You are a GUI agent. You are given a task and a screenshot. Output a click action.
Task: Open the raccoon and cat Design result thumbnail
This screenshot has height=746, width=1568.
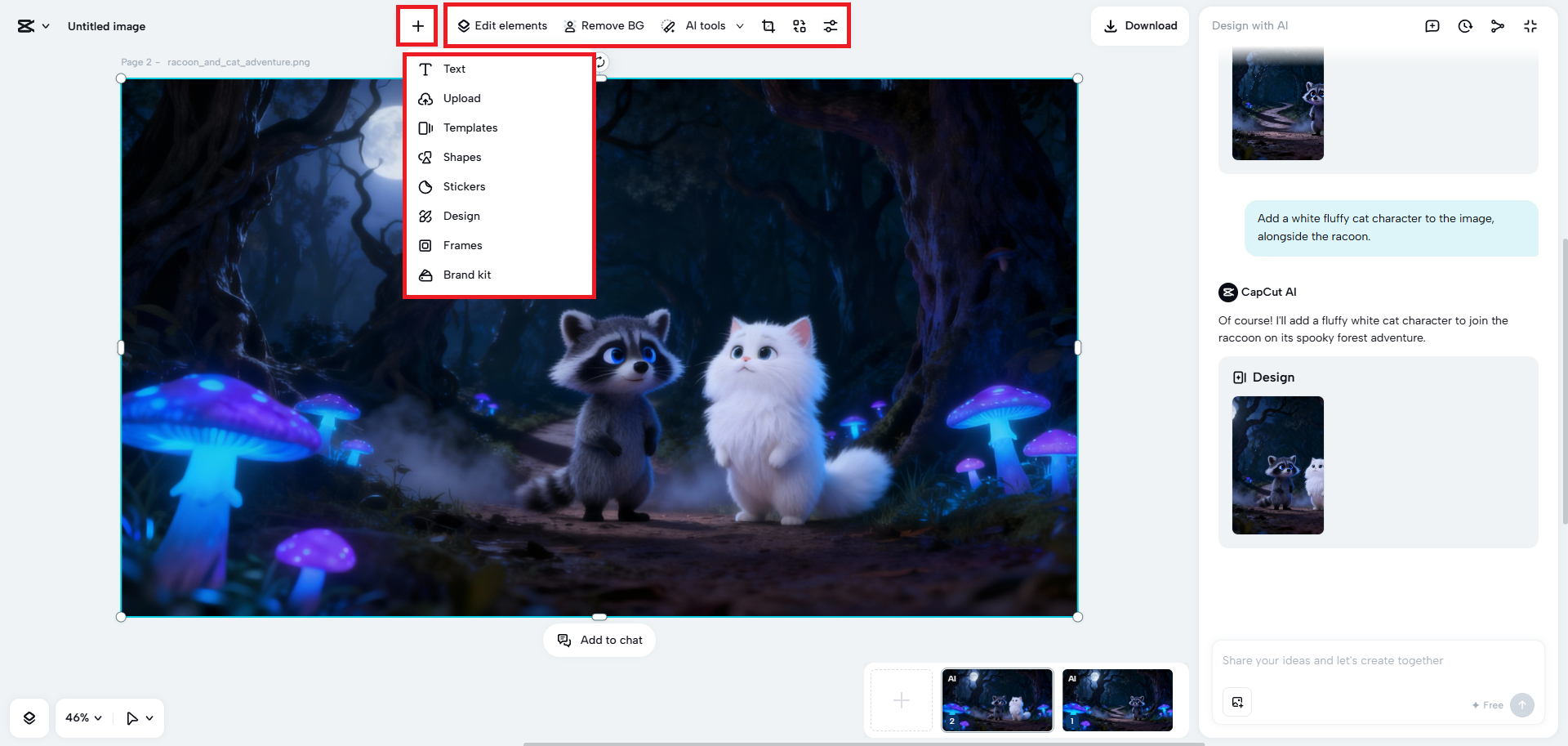[x=1278, y=465]
